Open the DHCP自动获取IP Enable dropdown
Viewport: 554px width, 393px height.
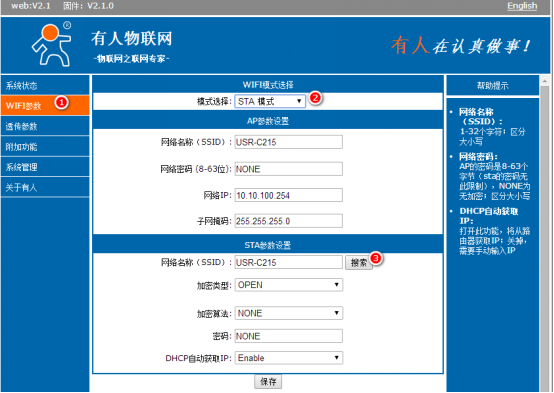click(289, 358)
